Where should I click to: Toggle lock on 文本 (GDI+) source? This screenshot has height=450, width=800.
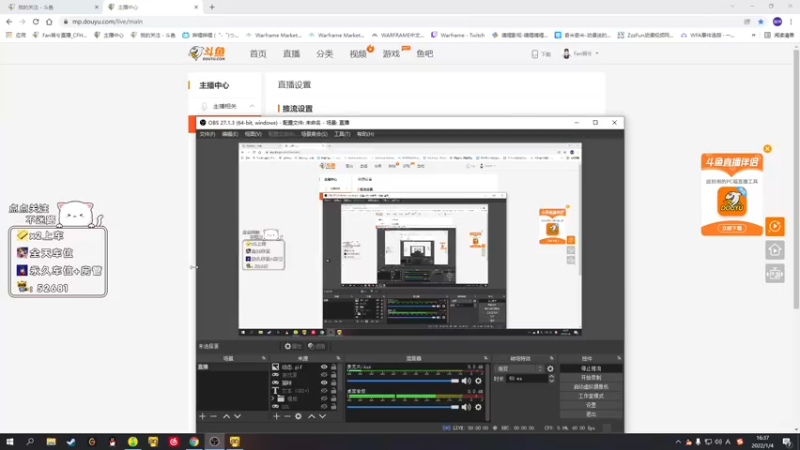tap(334, 390)
